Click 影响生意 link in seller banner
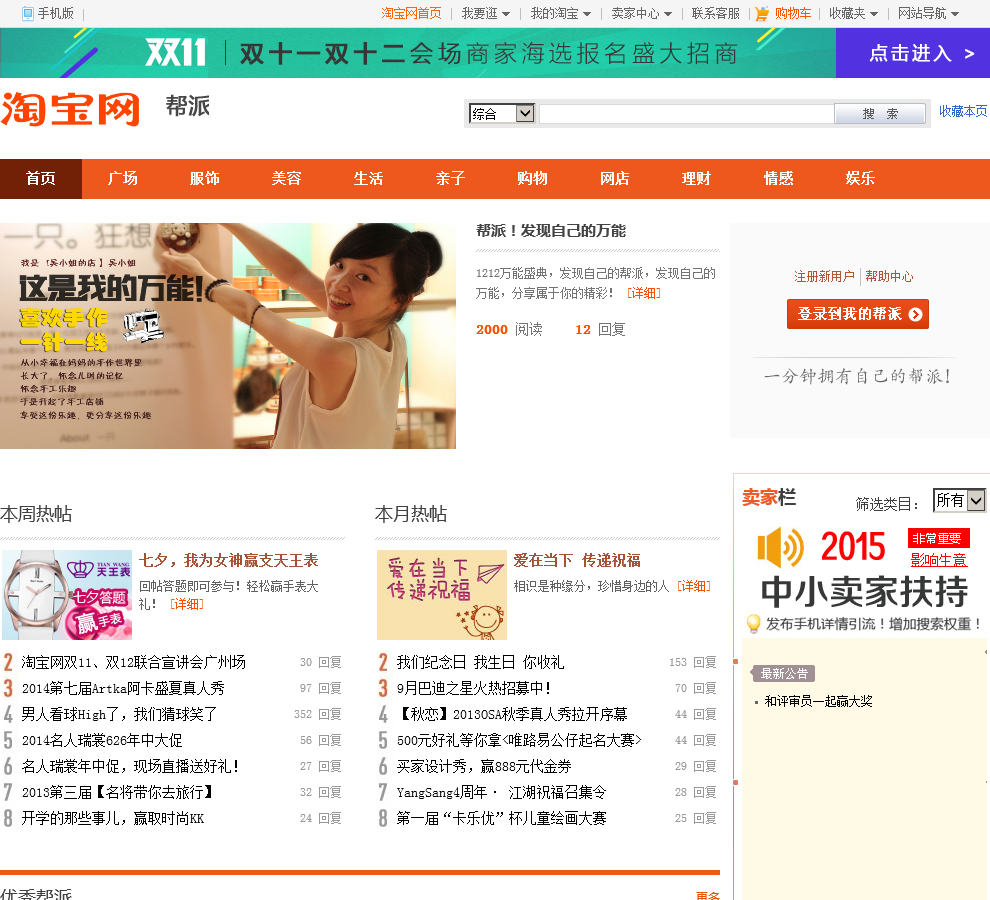 [x=939, y=560]
